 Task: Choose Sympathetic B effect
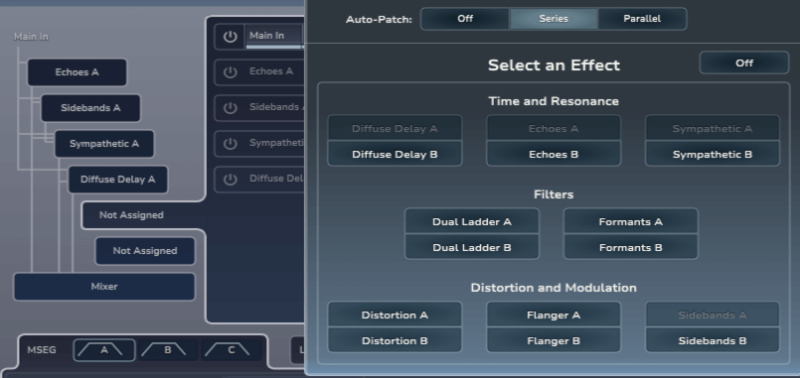pos(712,154)
